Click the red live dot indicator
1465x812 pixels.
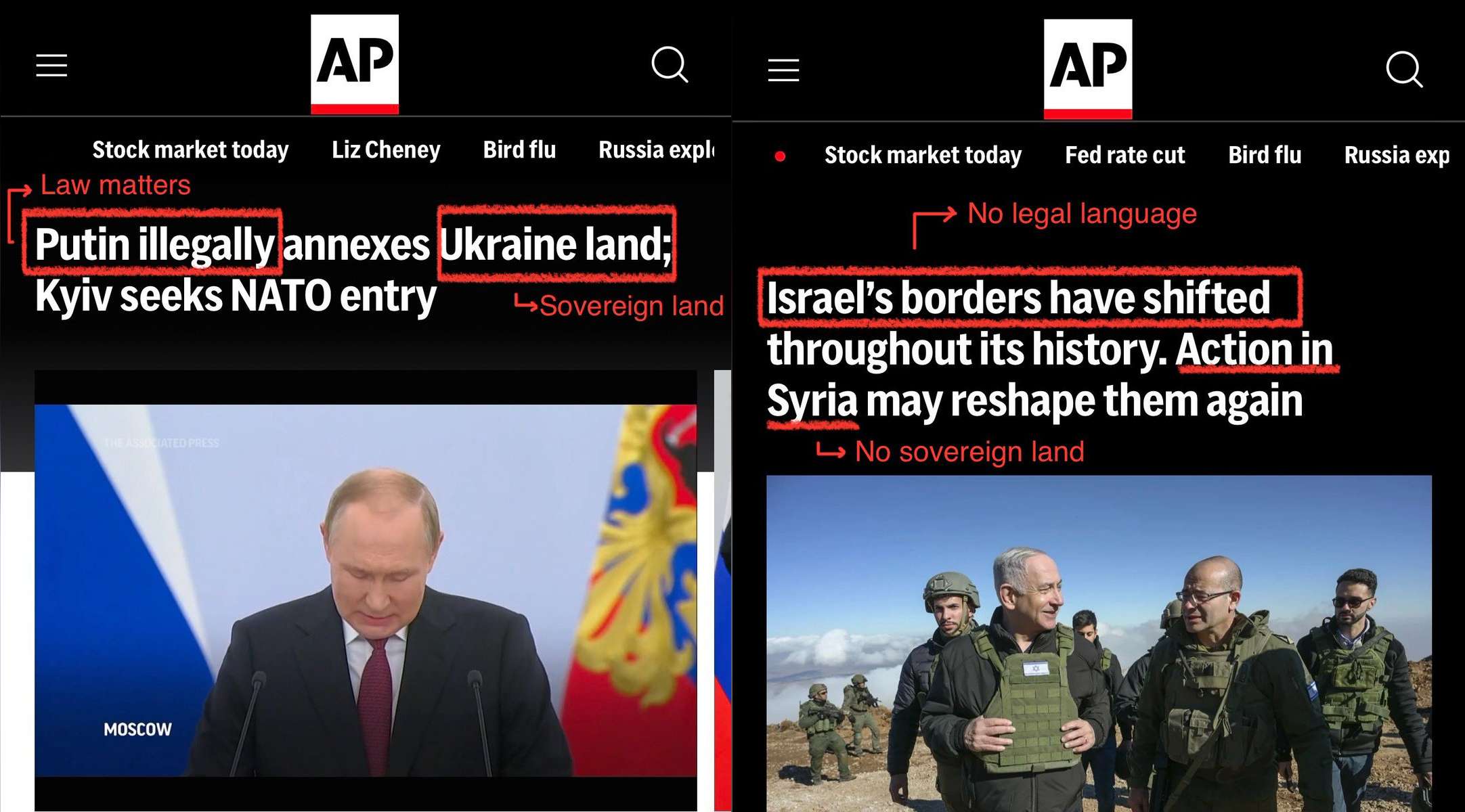780,156
